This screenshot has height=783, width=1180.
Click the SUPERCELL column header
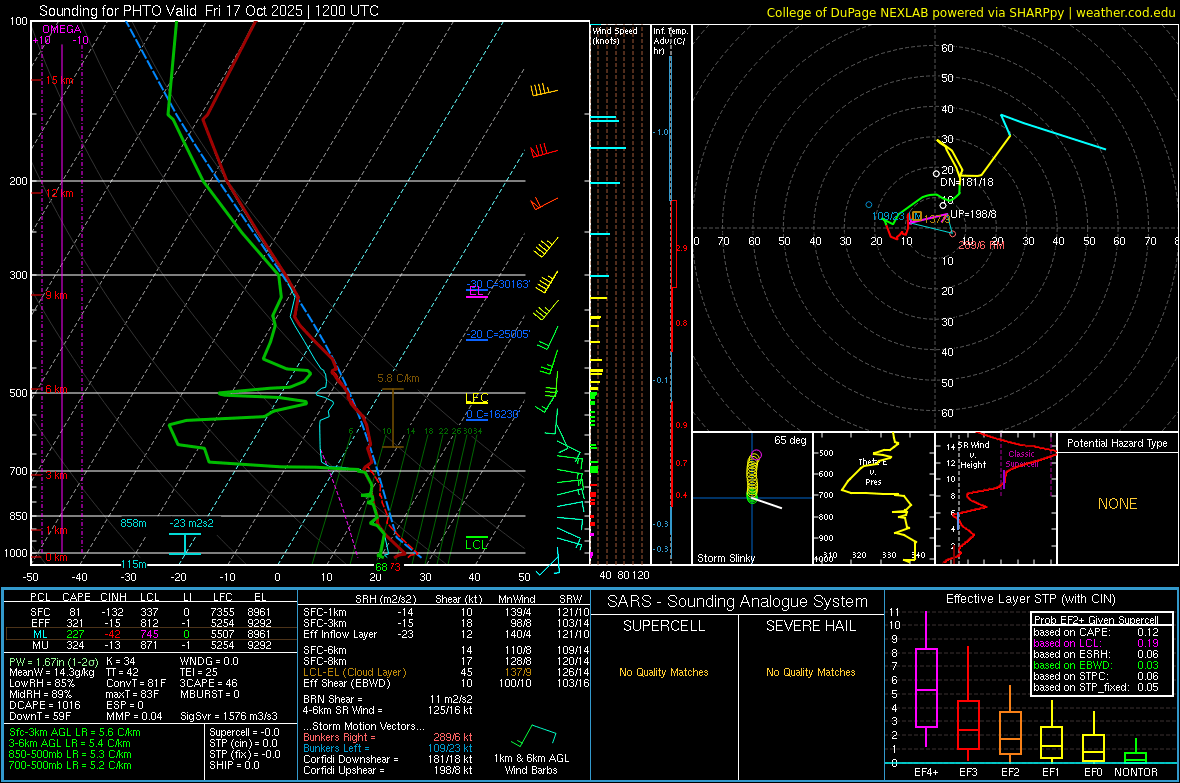[664, 626]
